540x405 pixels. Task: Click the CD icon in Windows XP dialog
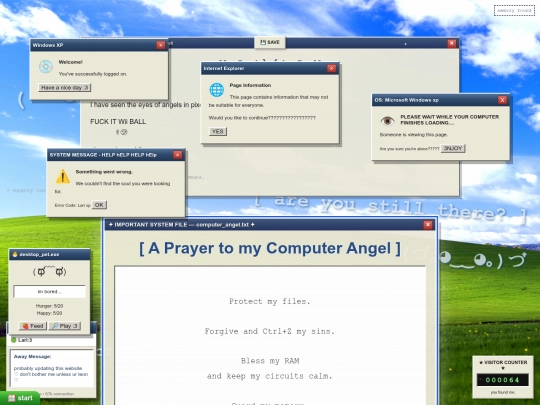point(46,67)
